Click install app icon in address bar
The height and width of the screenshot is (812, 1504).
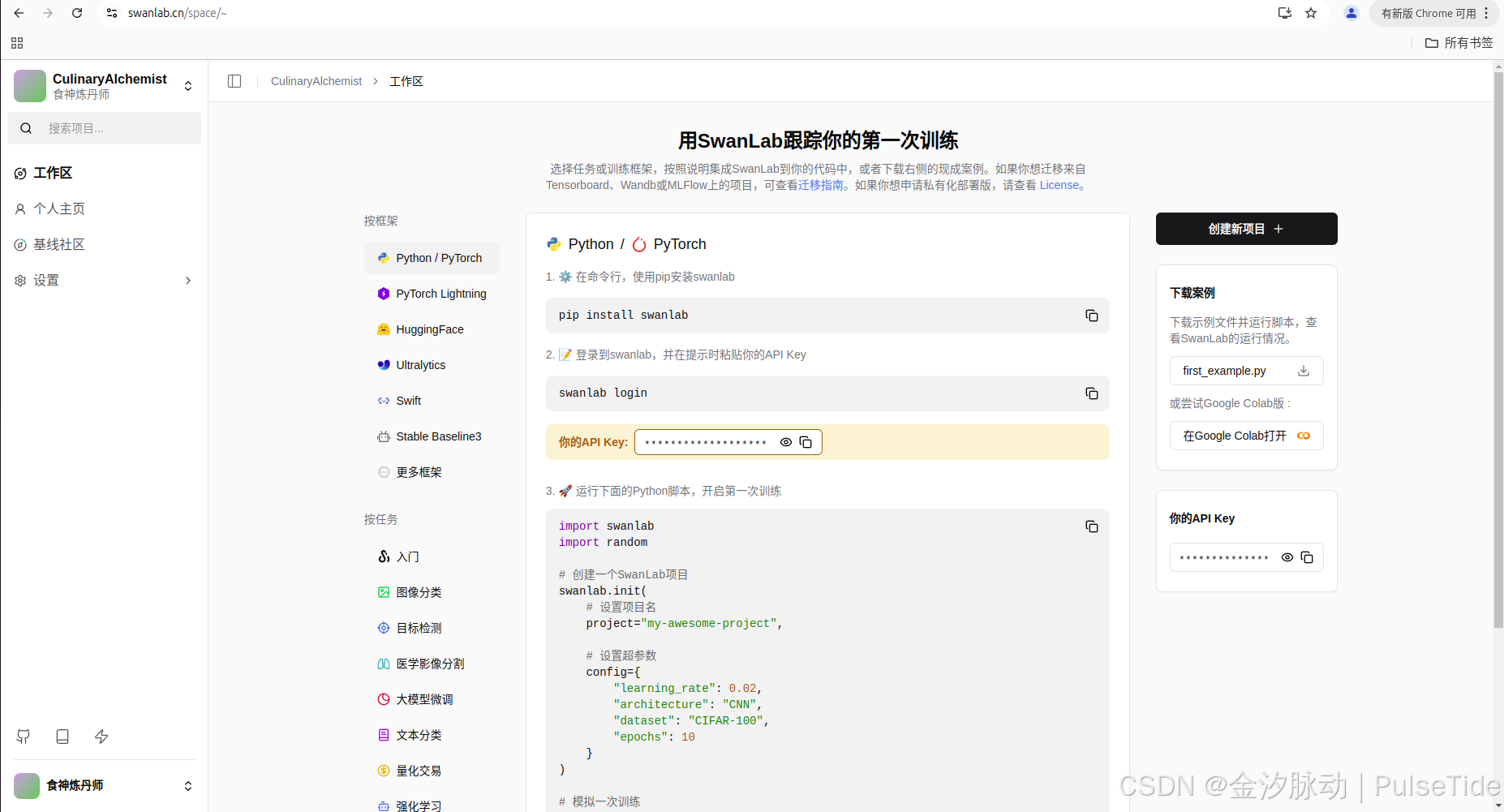tap(1285, 13)
